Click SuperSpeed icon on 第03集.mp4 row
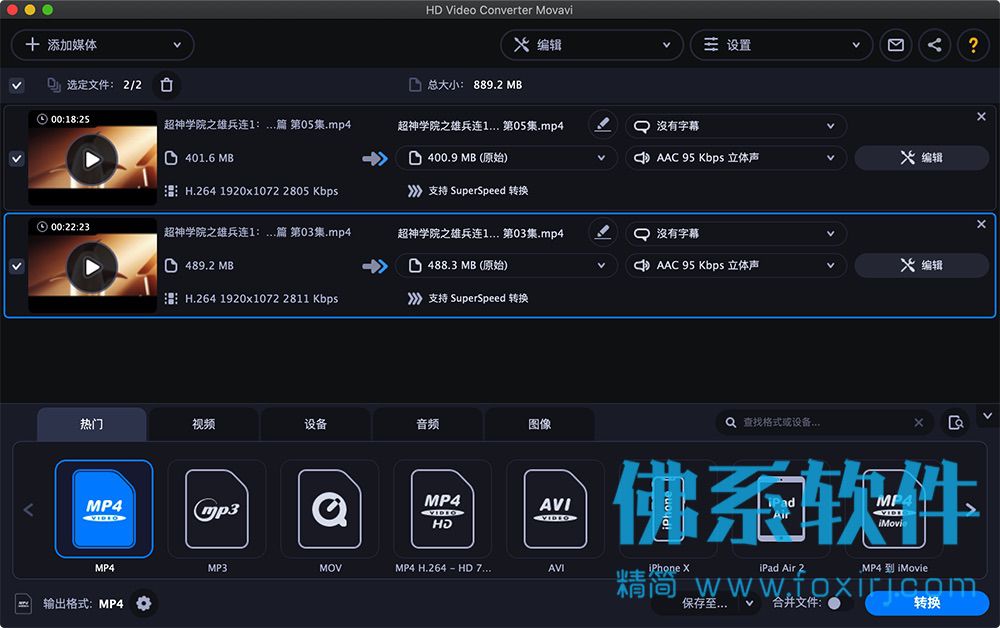The image size is (1000, 628). pyautogui.click(x=415, y=299)
